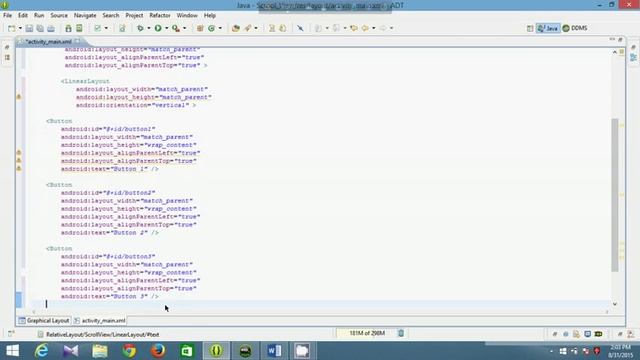Switch to the activity_main.xml source tab

click(100, 320)
